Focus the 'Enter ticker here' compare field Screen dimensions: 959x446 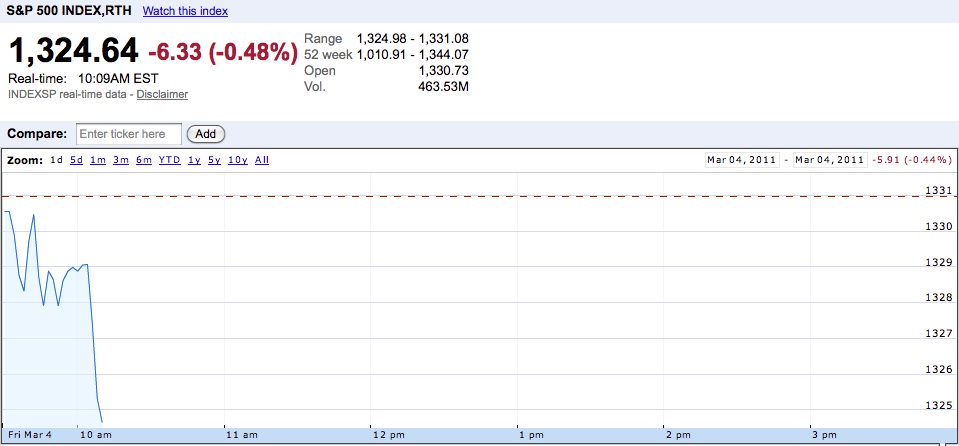coord(129,133)
